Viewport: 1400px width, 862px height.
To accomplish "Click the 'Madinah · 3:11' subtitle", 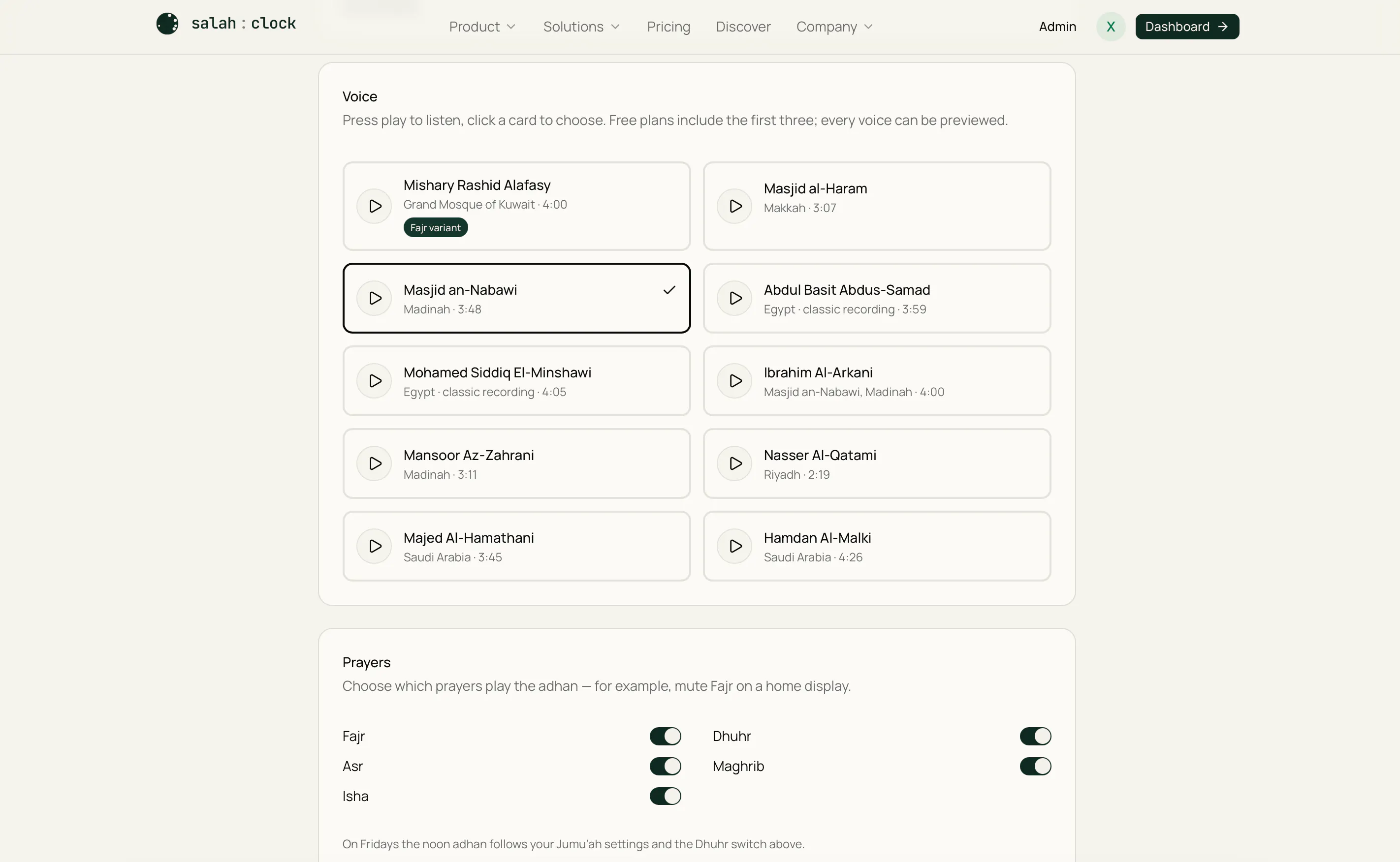I will (x=440, y=475).
